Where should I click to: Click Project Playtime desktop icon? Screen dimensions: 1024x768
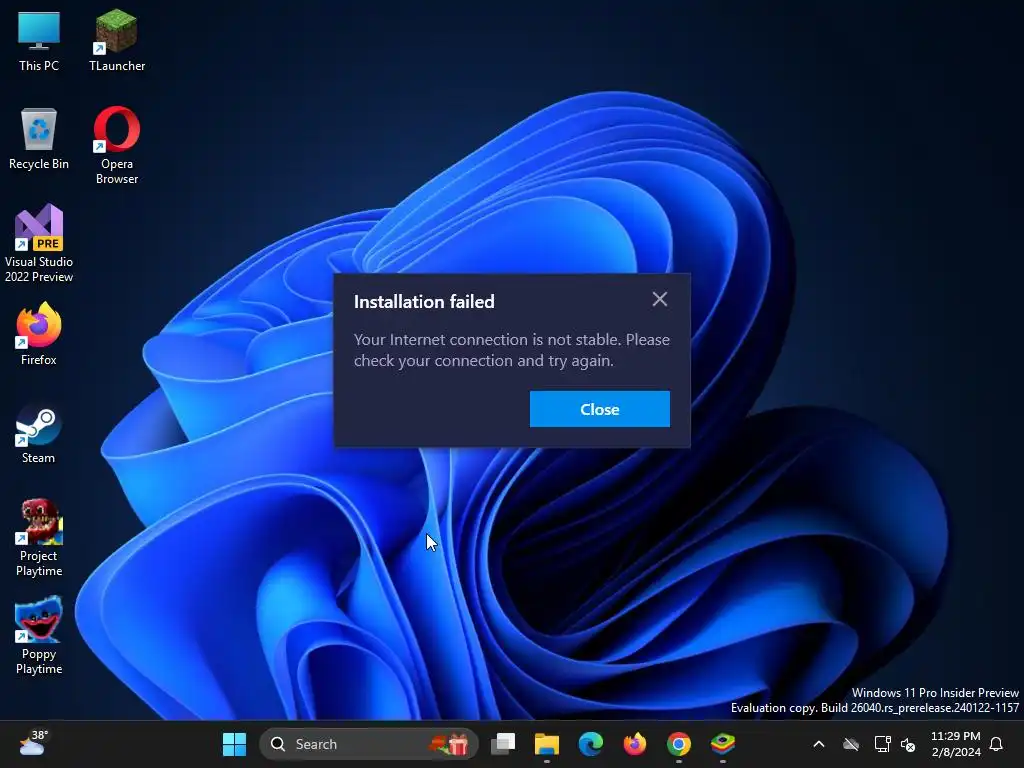tap(39, 537)
